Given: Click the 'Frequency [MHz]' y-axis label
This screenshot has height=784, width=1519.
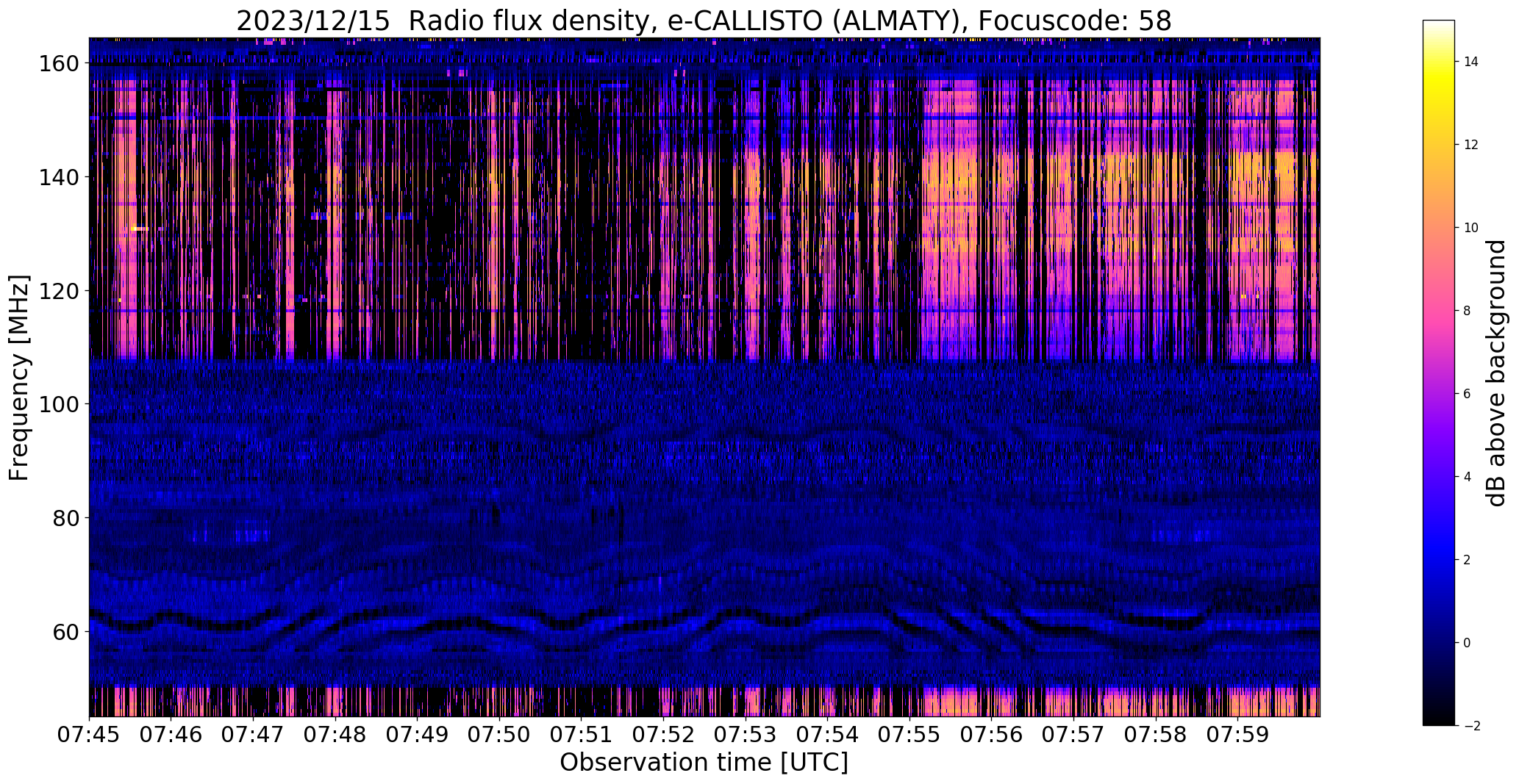Looking at the screenshot, I should click(19, 378).
